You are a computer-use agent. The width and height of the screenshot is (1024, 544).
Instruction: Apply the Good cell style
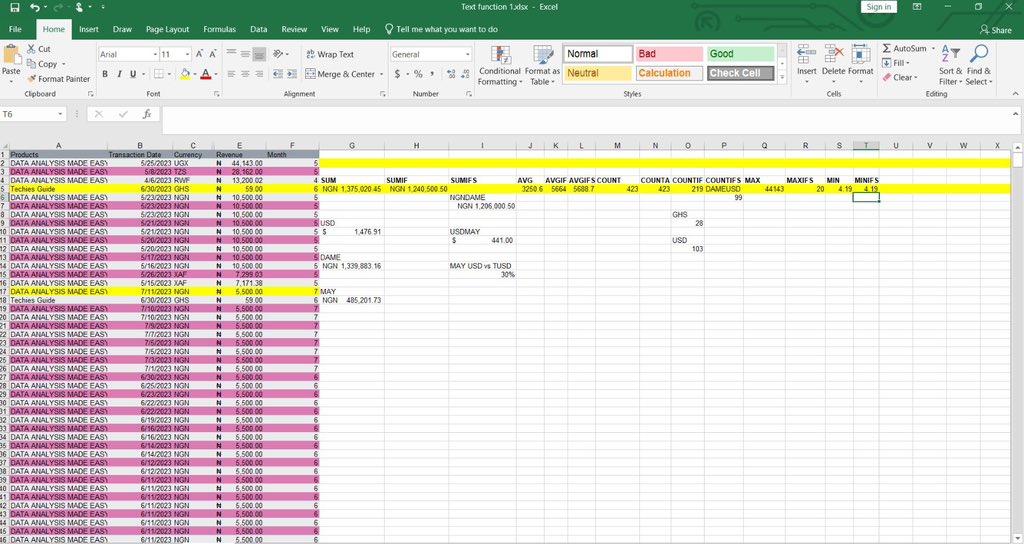coord(741,54)
